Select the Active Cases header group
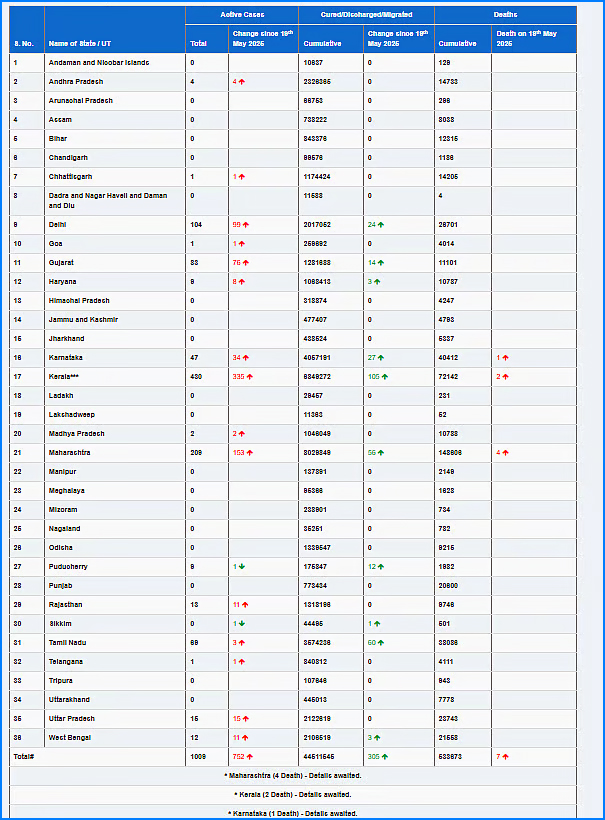The height and width of the screenshot is (820, 605). click(x=241, y=15)
